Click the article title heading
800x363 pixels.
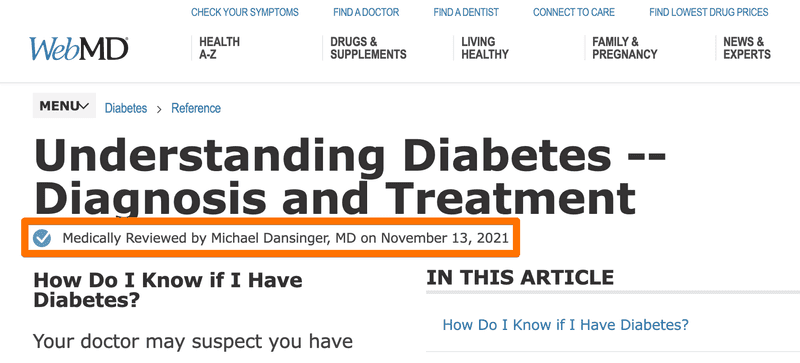(x=350, y=177)
